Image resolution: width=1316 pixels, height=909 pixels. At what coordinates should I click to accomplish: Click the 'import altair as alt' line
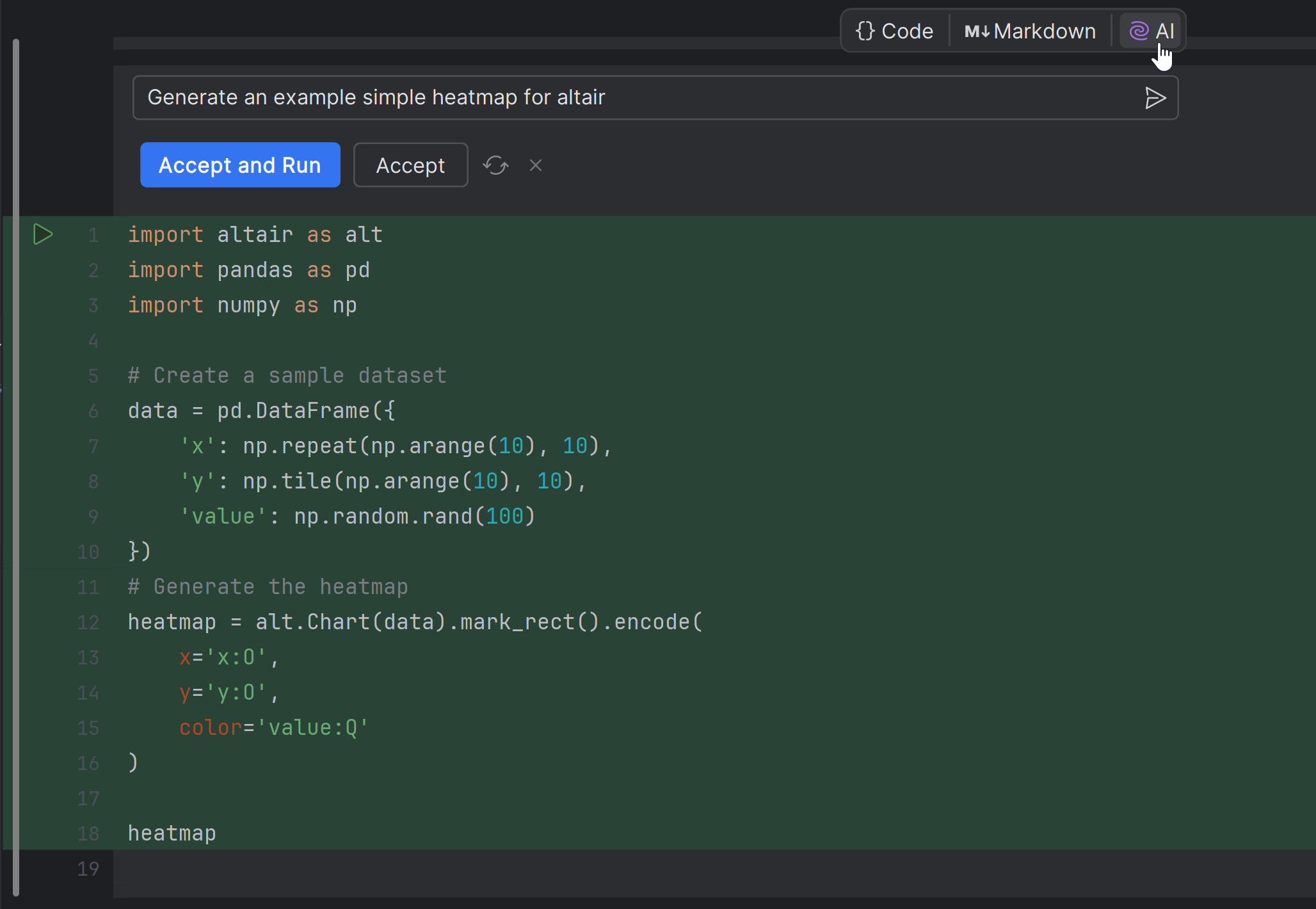(255, 235)
